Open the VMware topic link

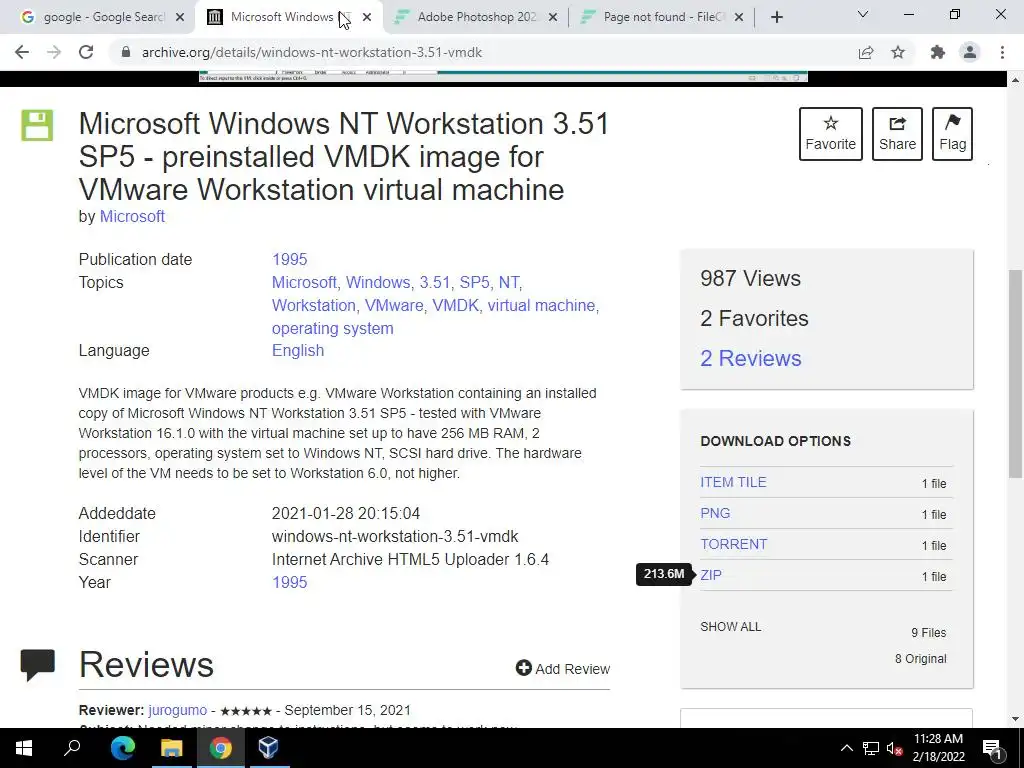point(394,306)
